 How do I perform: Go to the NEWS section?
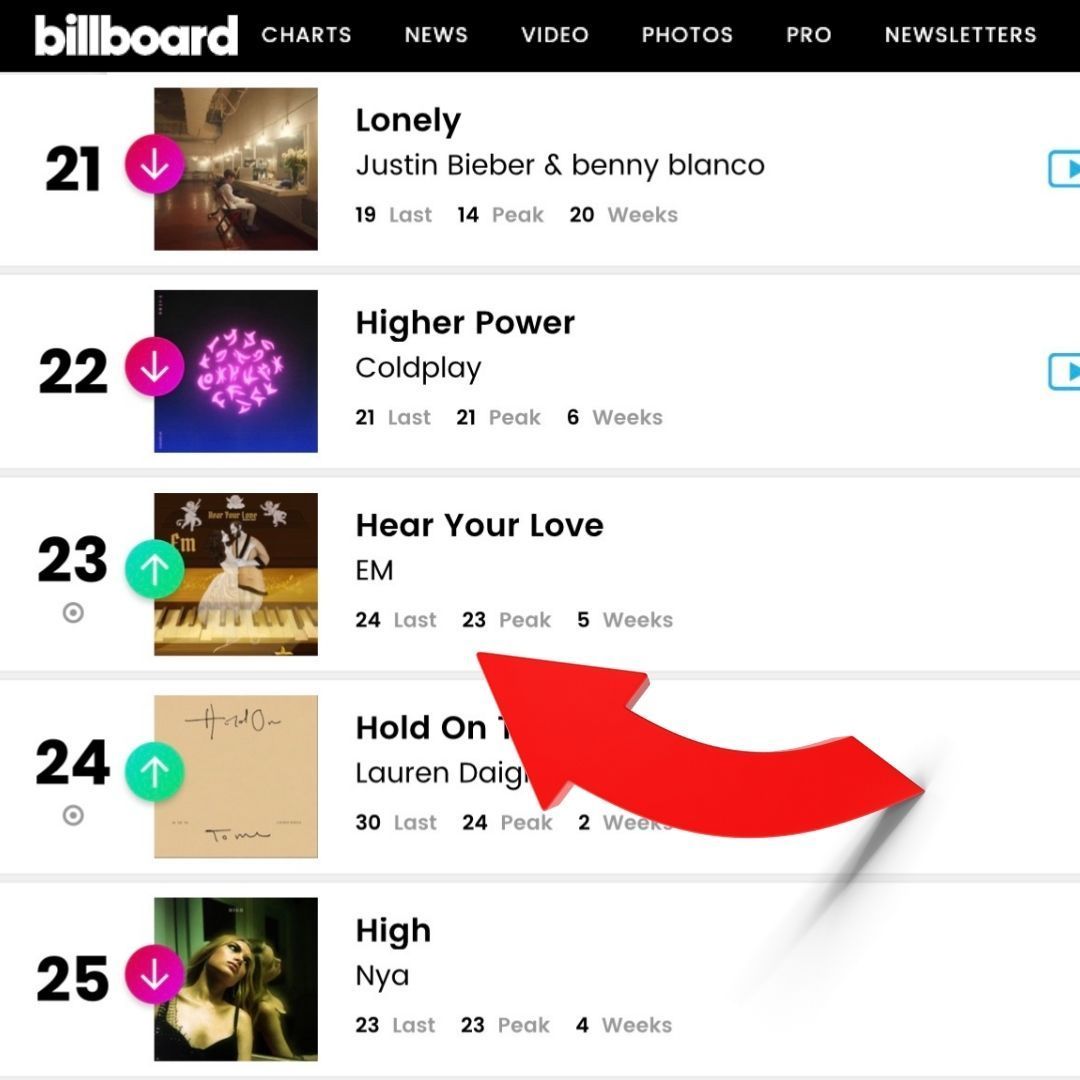[x=436, y=35]
